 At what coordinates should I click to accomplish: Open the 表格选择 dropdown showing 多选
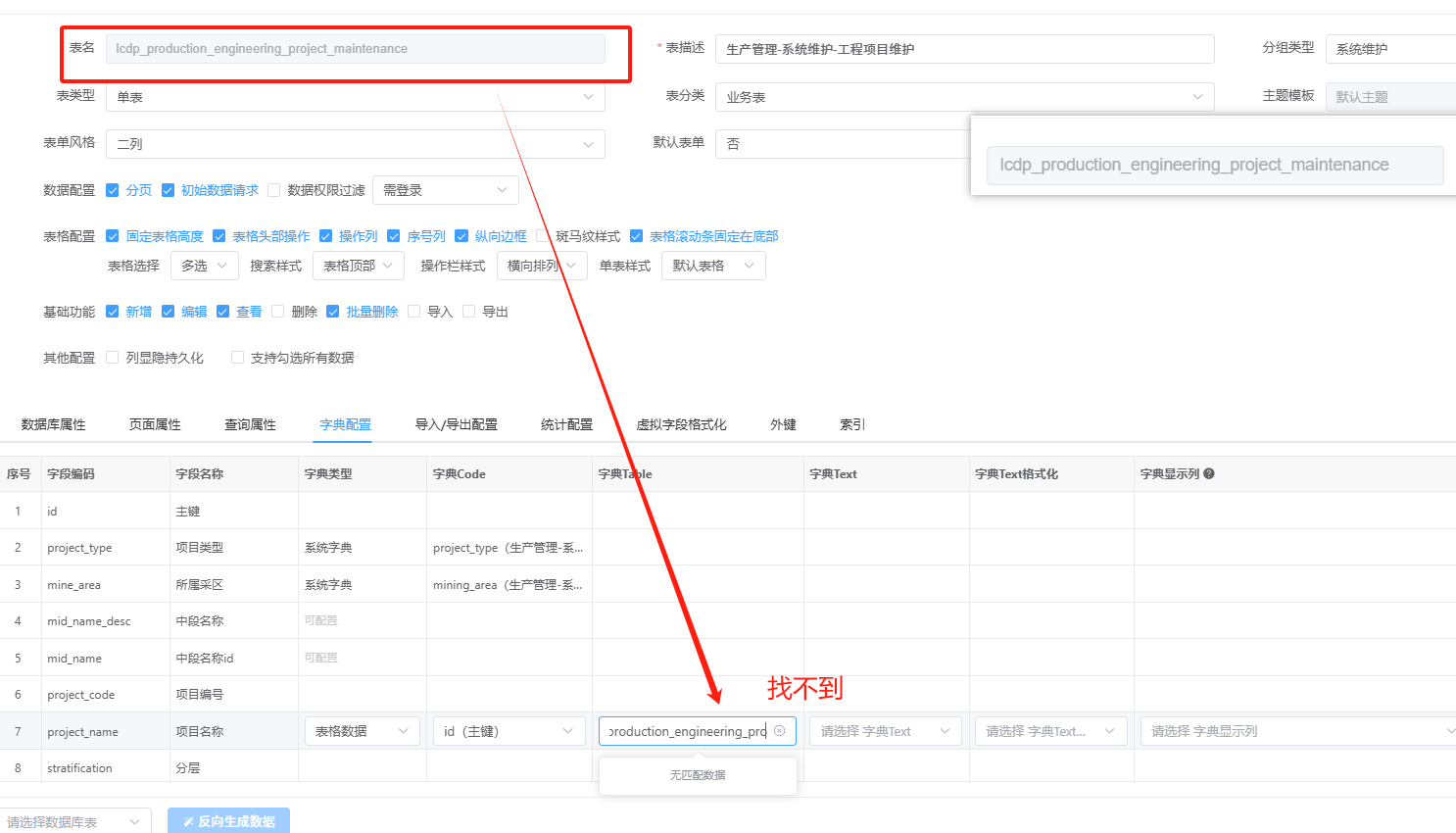point(205,266)
